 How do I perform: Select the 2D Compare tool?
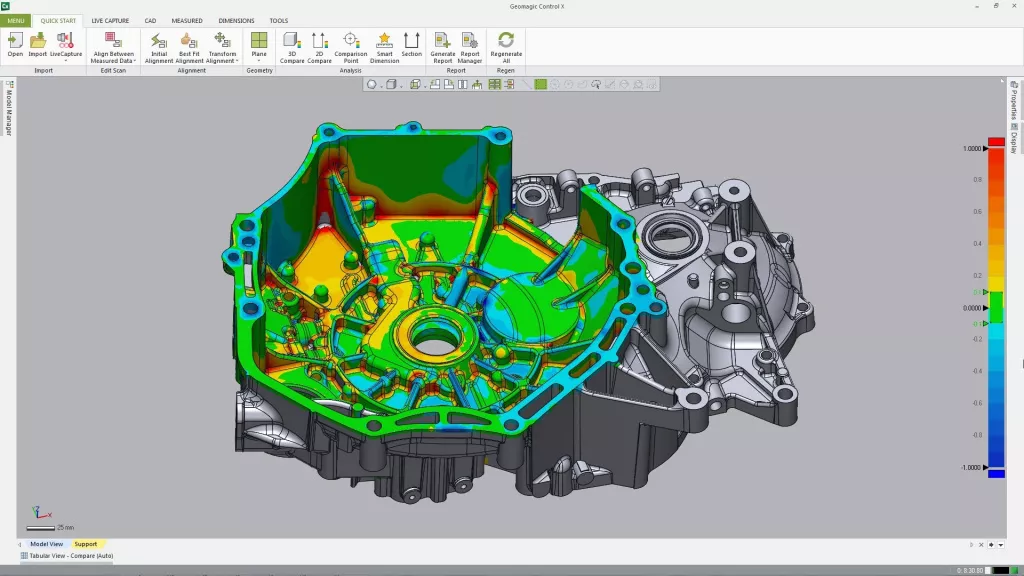click(319, 45)
